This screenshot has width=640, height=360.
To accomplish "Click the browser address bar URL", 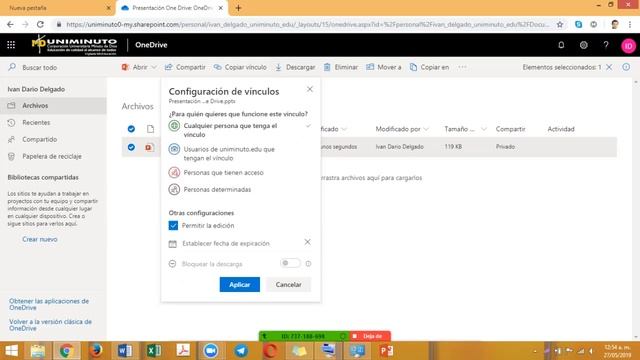I will coord(308,24).
